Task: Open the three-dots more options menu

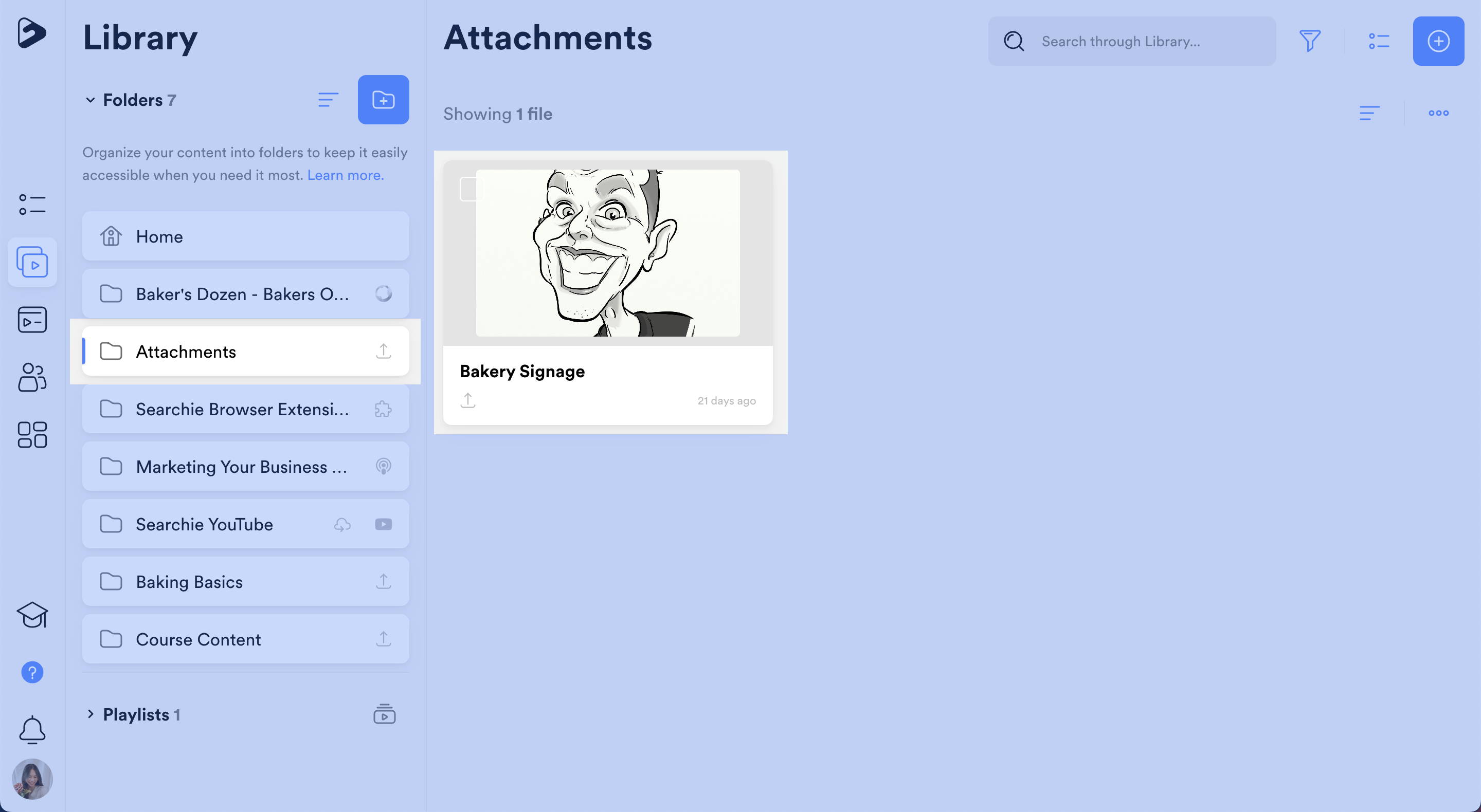Action: coord(1438,113)
